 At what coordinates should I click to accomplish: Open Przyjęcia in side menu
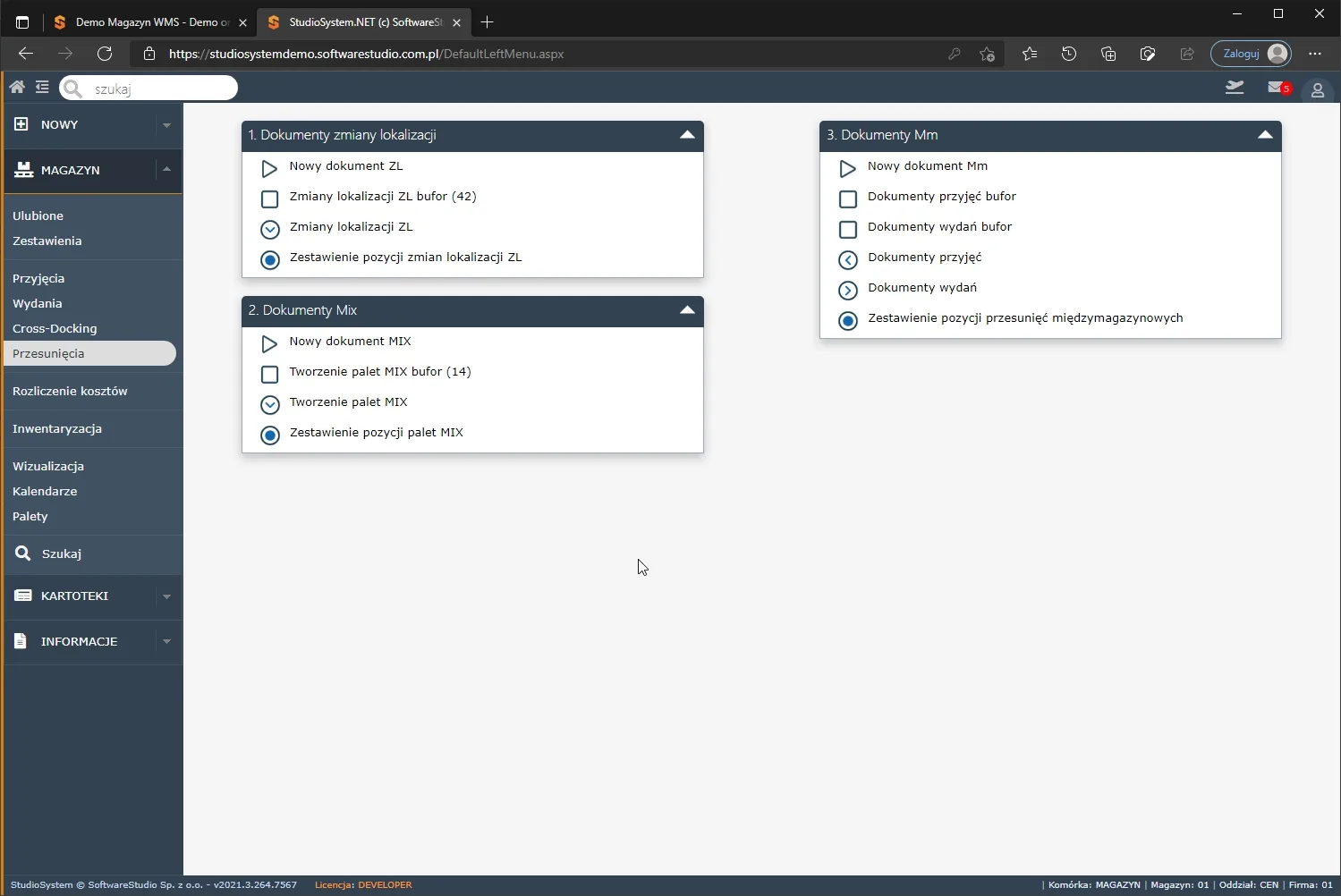point(38,278)
